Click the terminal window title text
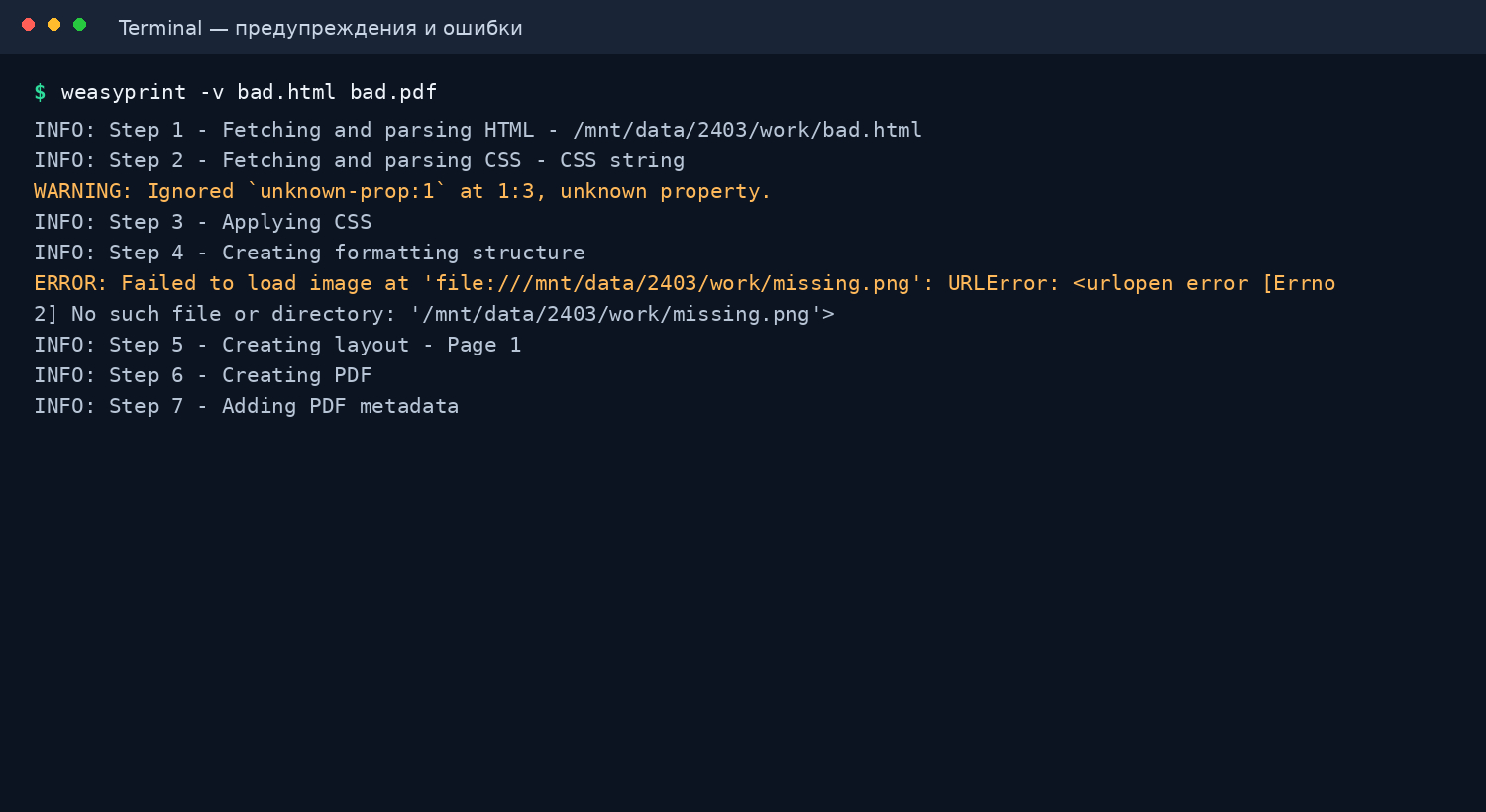Image resolution: width=1486 pixels, height=812 pixels. tap(320, 28)
